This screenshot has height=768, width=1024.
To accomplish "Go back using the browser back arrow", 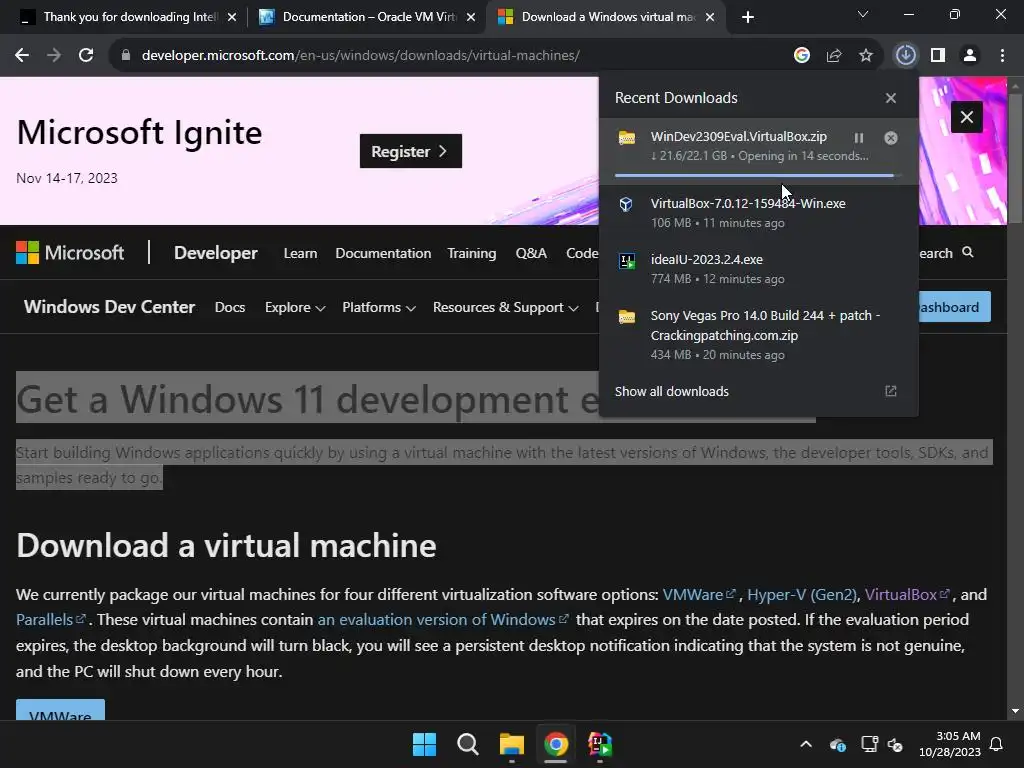I will [x=22, y=56].
